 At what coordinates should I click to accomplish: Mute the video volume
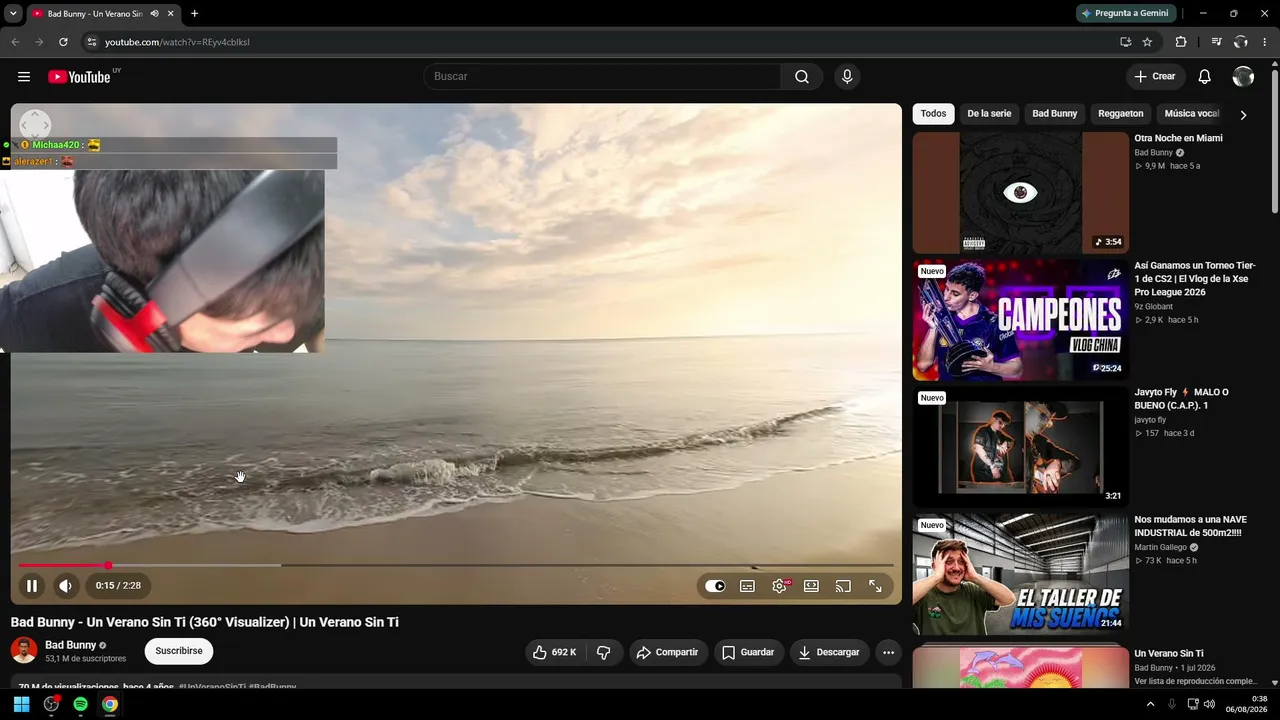65,586
